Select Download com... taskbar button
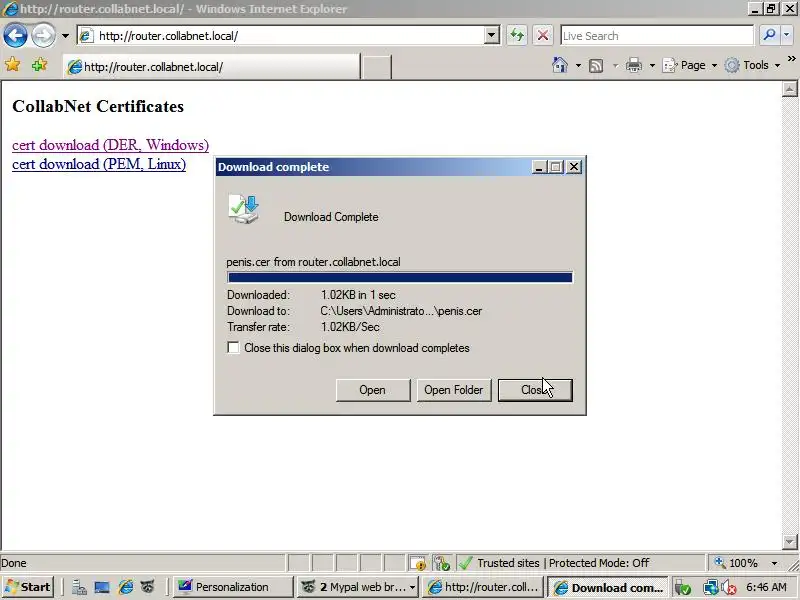 tap(608, 587)
